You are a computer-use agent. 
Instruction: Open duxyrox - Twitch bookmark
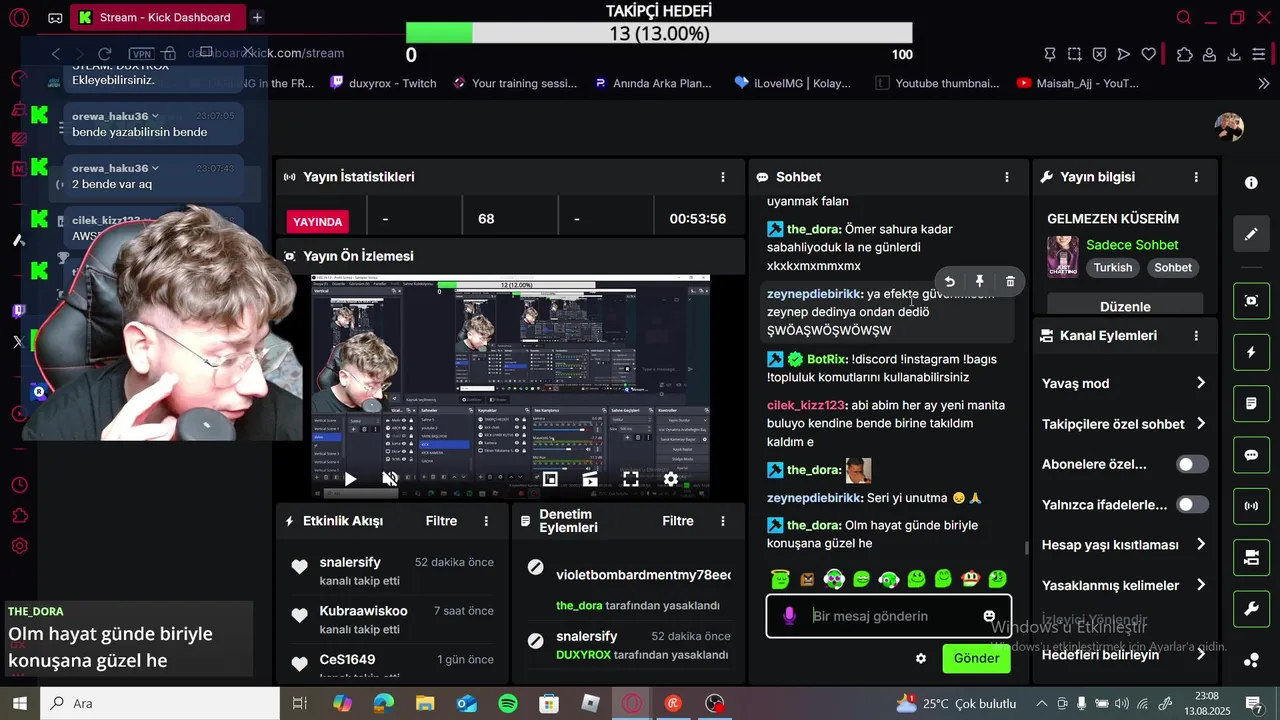(383, 83)
